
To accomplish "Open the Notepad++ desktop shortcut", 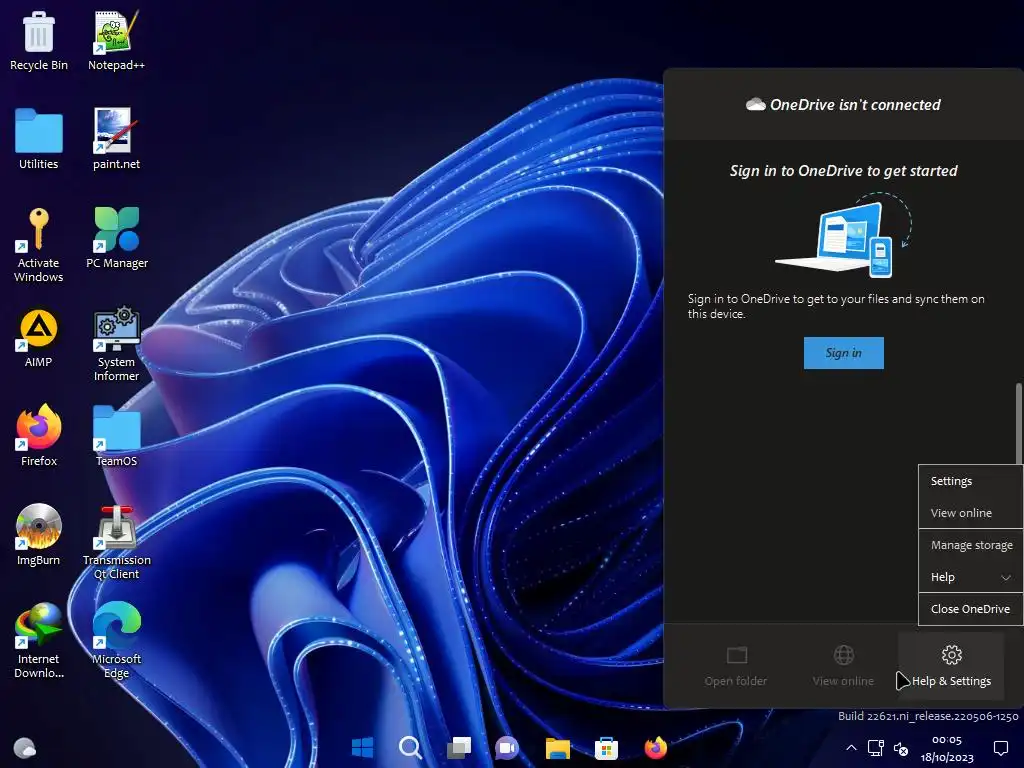I will (116, 41).
